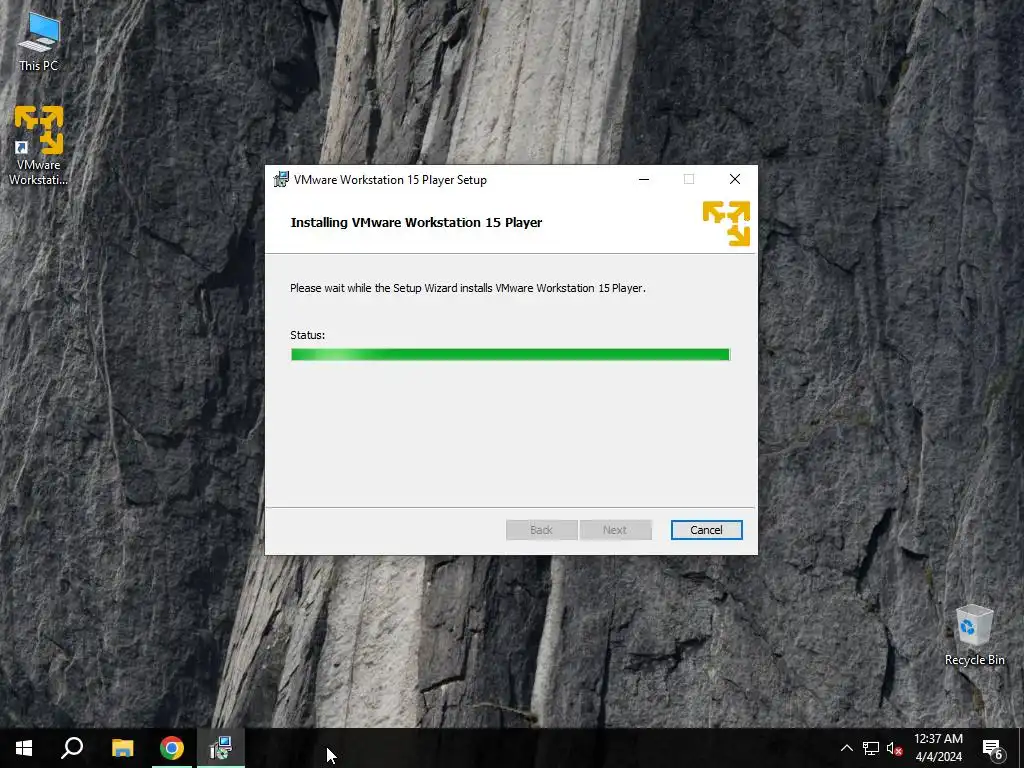Click the disabled maximize button of Setup
Screen dimensions: 1024x768
(x=689, y=180)
